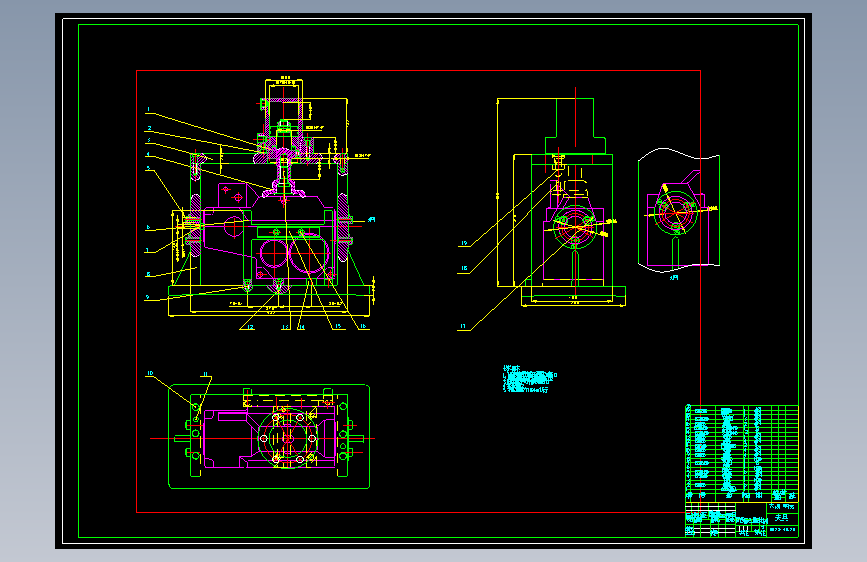
Task: Click the drawing number cell in title block
Action: (783, 530)
